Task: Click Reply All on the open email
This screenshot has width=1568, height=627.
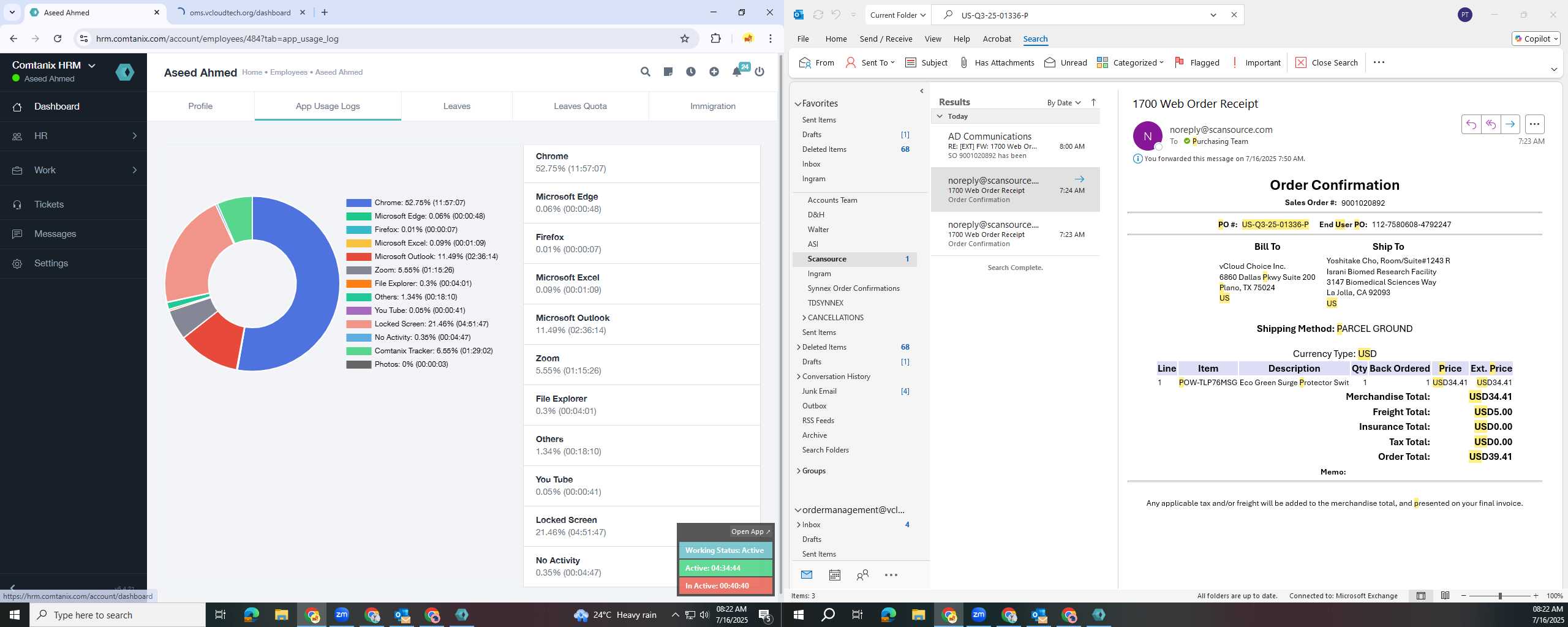Action: [1491, 124]
